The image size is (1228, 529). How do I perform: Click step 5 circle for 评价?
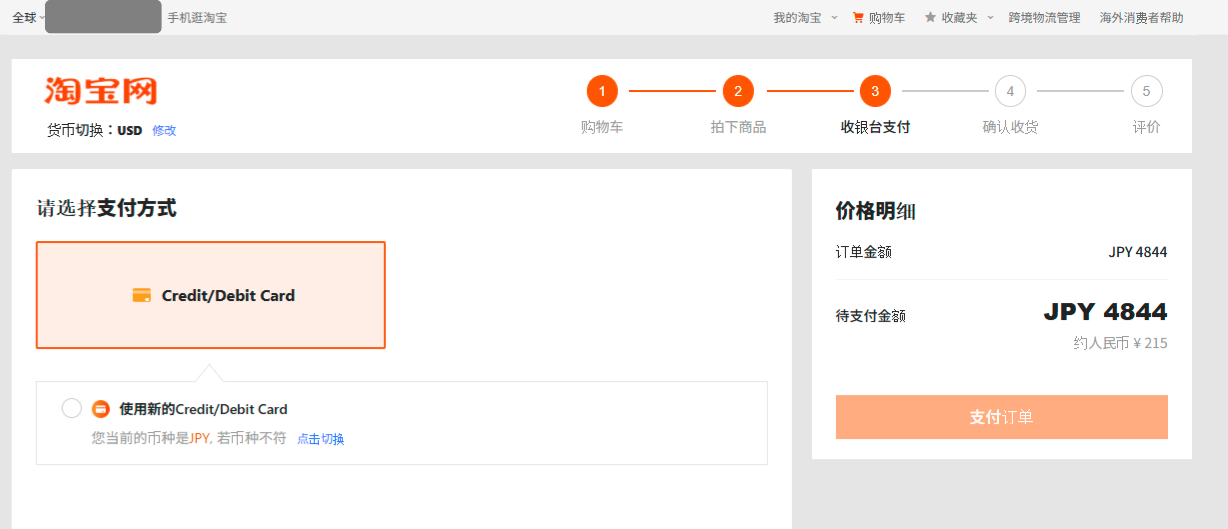coord(1146,92)
